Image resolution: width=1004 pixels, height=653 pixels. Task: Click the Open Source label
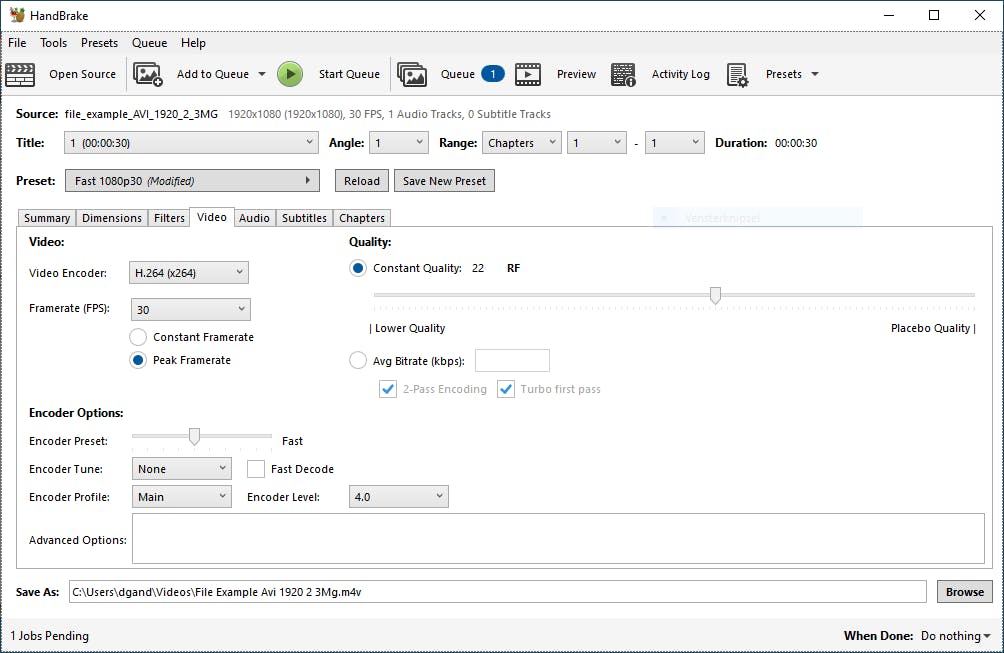(x=83, y=74)
